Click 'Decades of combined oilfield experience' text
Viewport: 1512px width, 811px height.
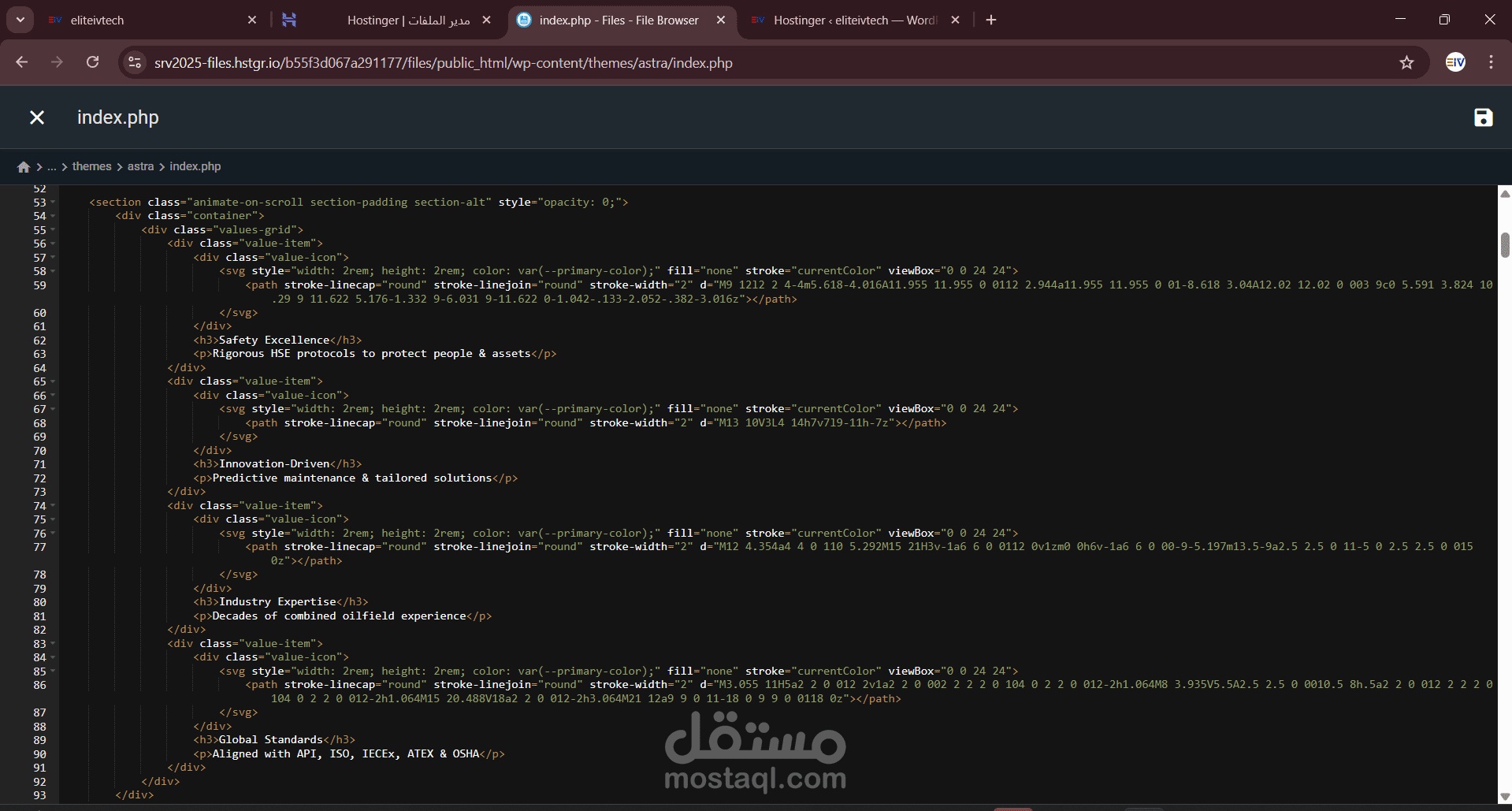[339, 616]
